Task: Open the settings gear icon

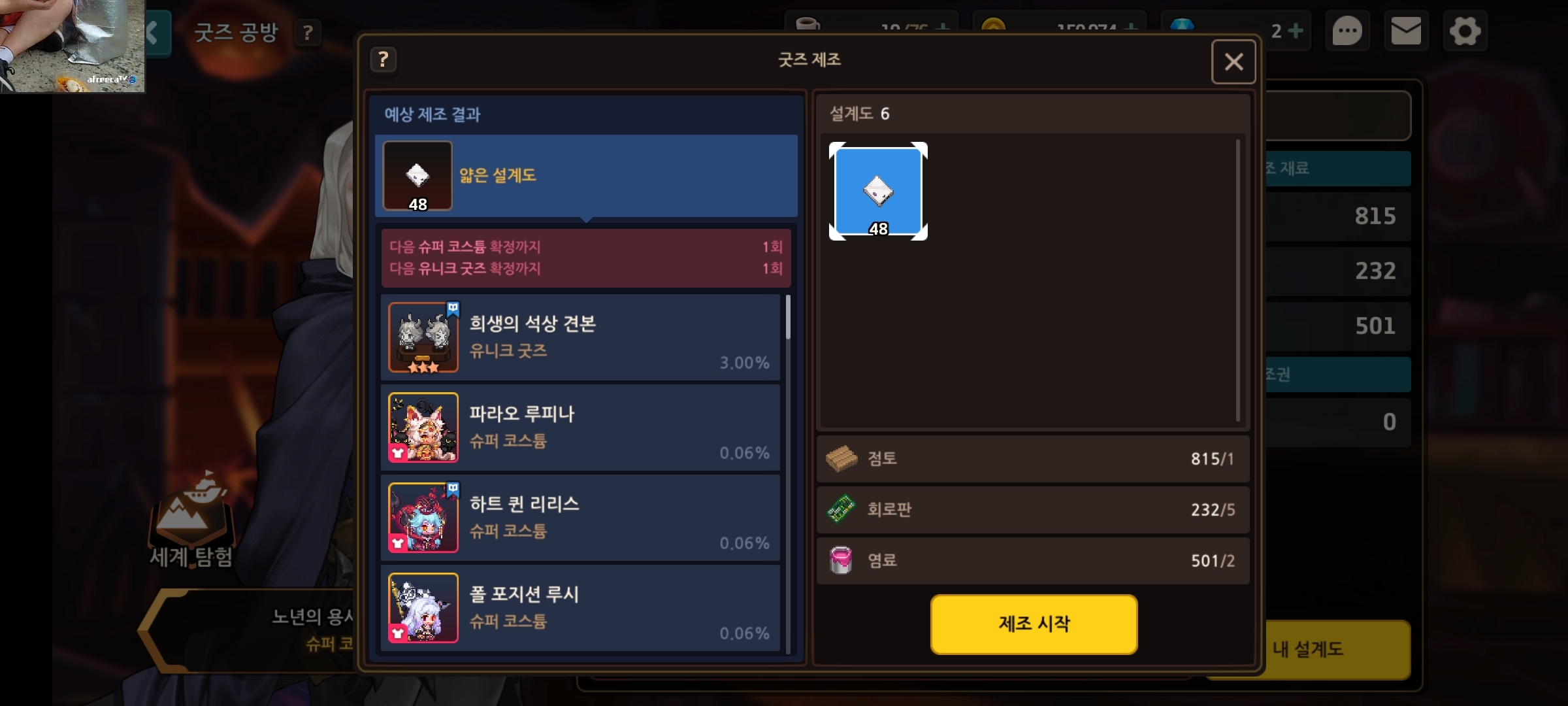Action: (1465, 31)
